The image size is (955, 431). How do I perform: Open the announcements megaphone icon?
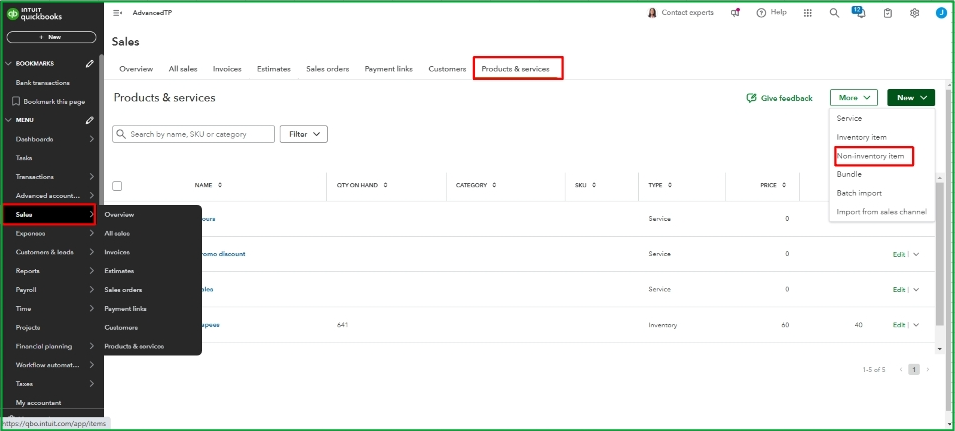click(x=735, y=13)
